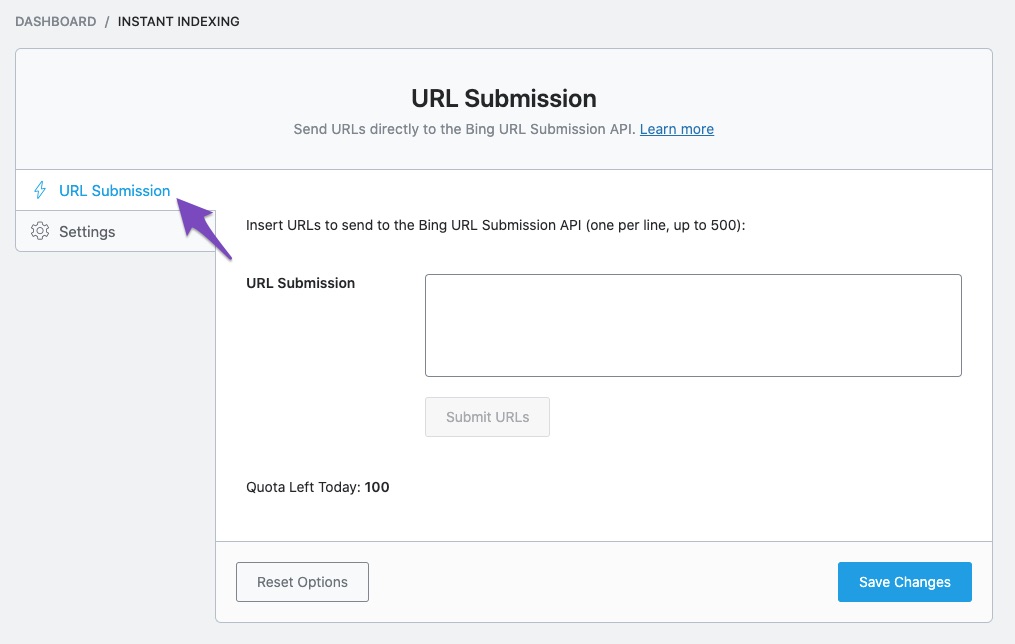Select the Instant Indexing breadcrumb
This screenshot has width=1015, height=644.
(x=179, y=21)
